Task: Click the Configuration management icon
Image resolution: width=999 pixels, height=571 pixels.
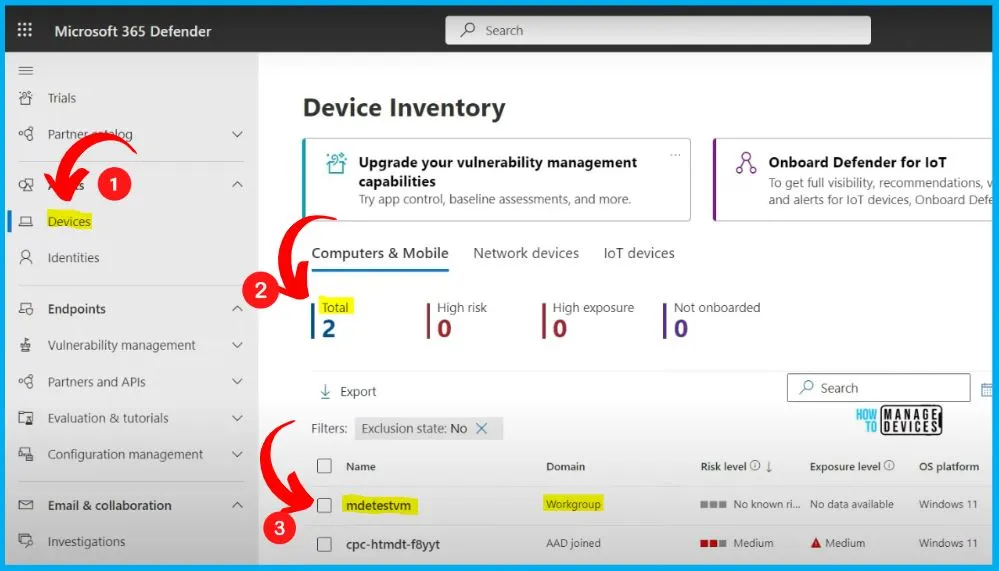Action: [25, 454]
